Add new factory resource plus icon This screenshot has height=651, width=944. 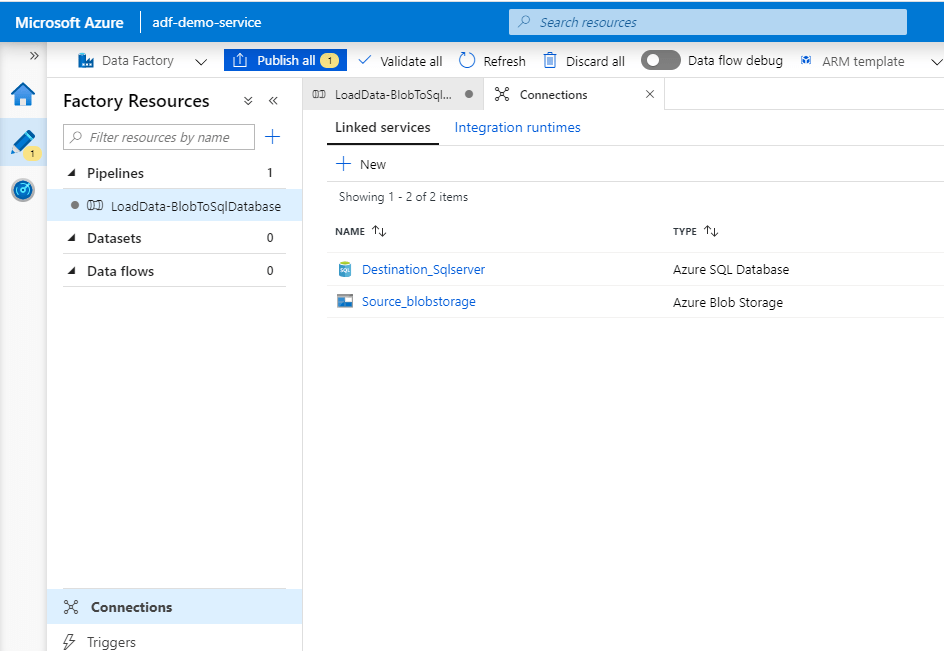click(x=272, y=137)
